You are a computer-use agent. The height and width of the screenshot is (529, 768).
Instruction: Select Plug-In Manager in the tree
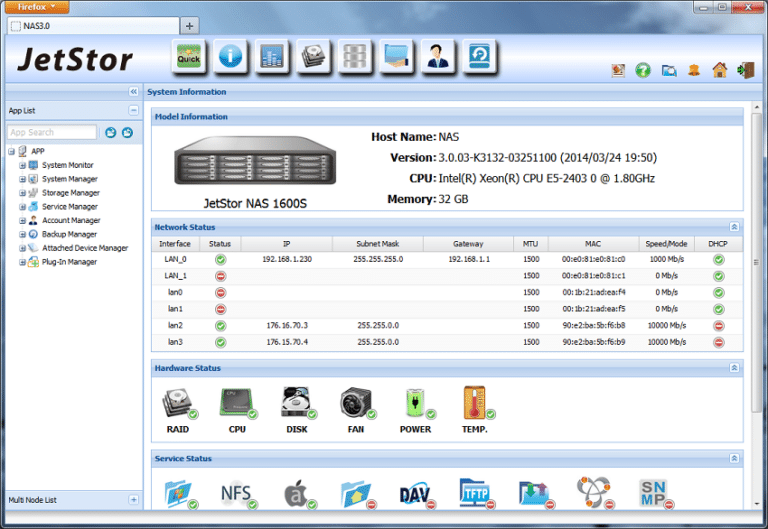click(x=69, y=262)
